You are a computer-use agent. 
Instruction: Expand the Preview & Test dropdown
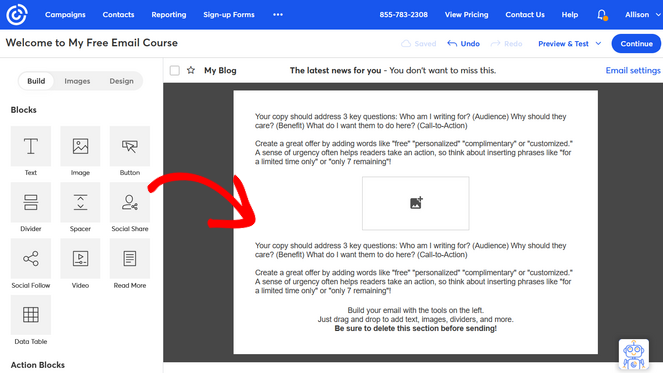coord(598,44)
